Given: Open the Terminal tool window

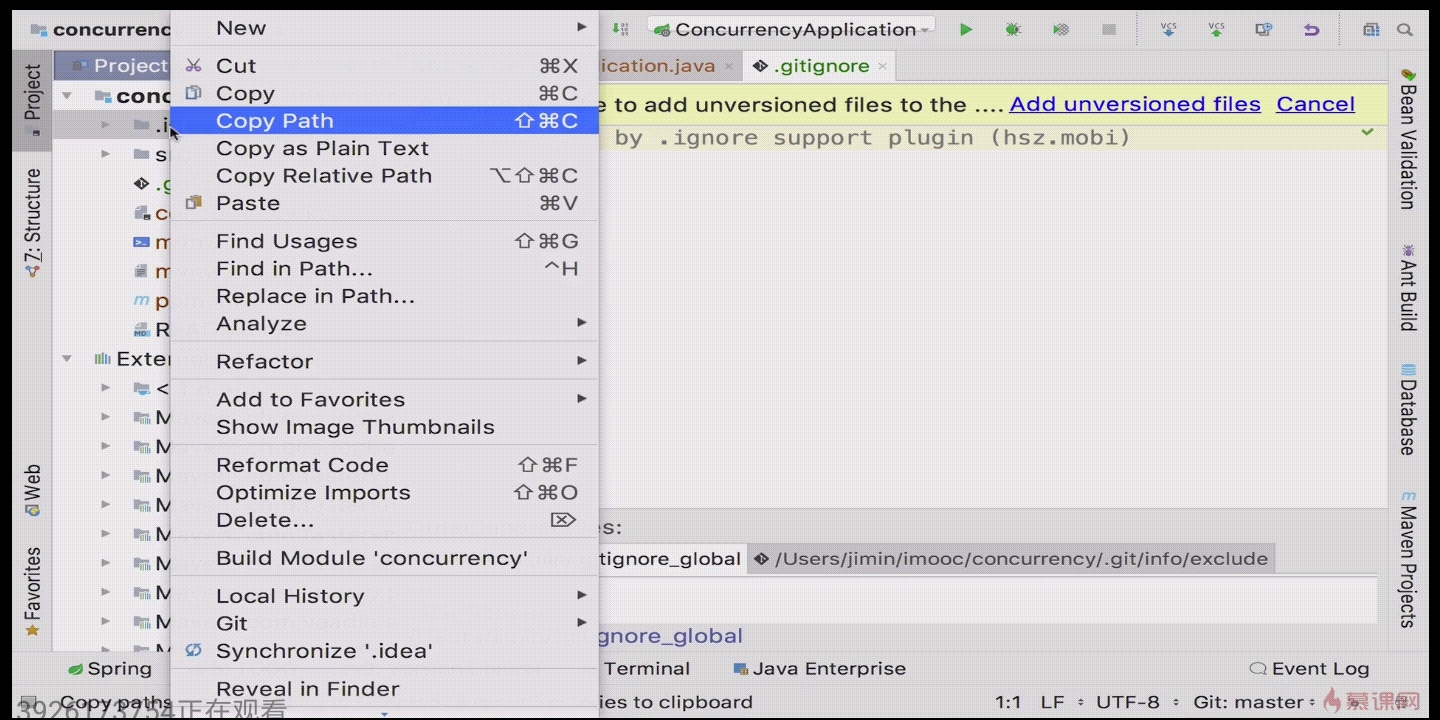Looking at the screenshot, I should click(x=647, y=669).
